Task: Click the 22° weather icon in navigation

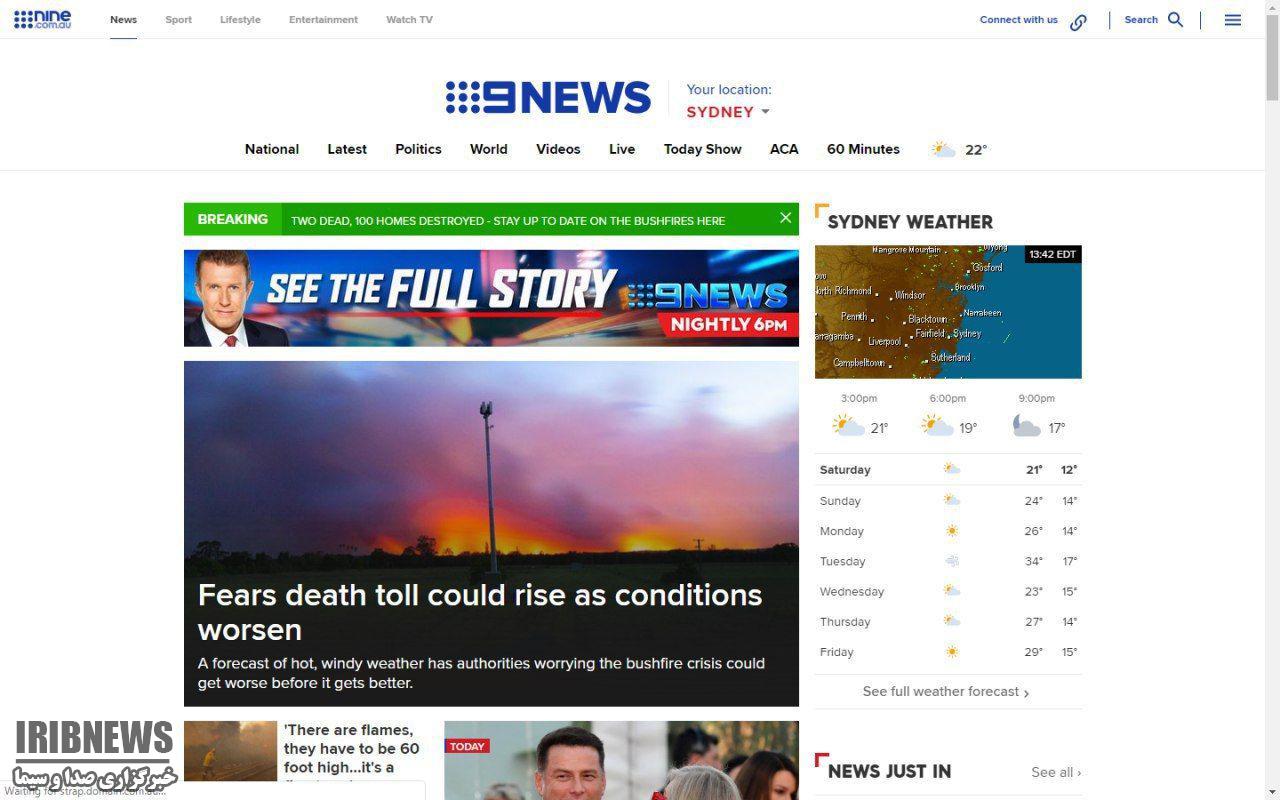Action: click(943, 149)
